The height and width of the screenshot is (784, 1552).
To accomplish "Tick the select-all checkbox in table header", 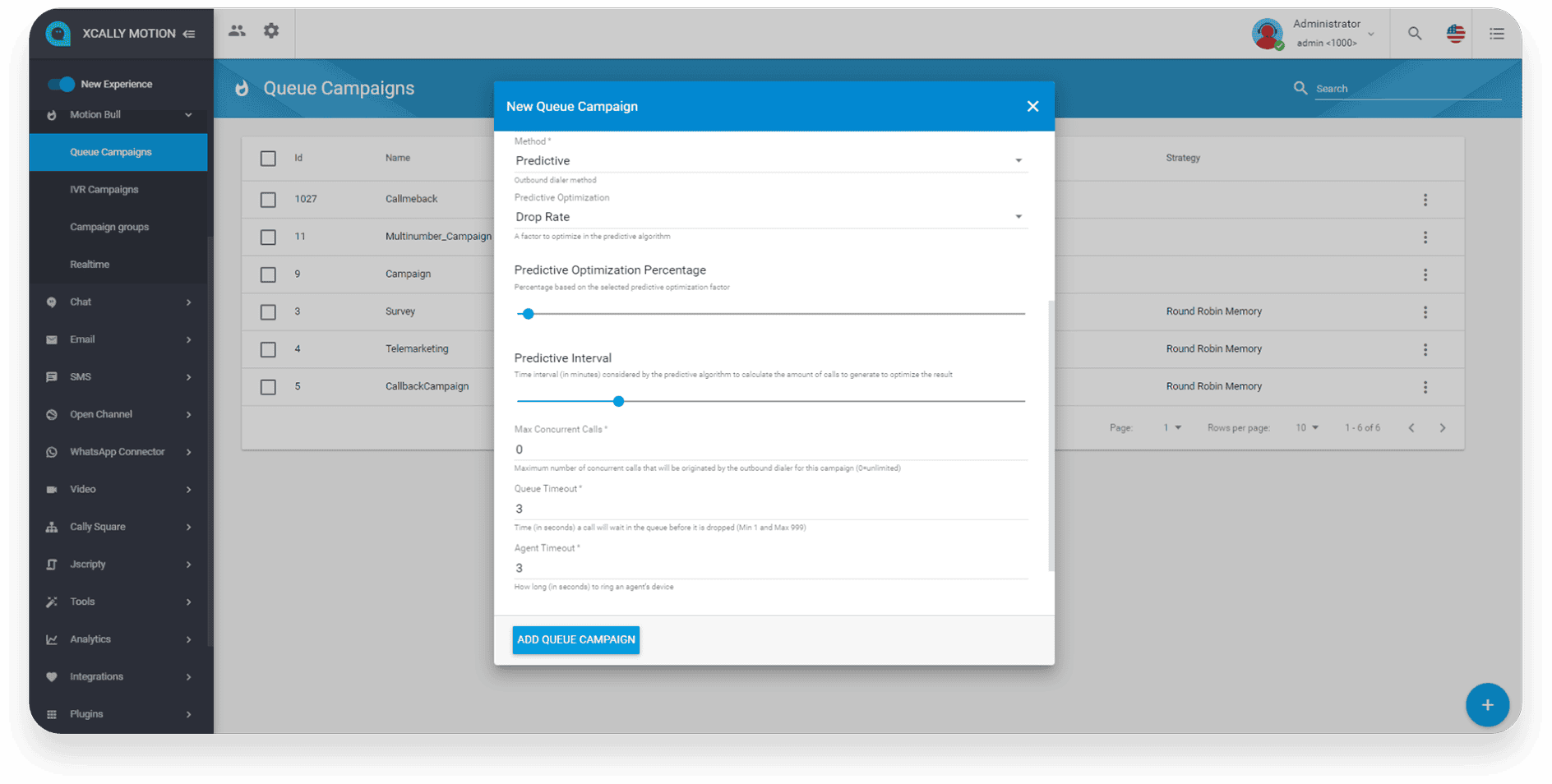I will [x=268, y=159].
